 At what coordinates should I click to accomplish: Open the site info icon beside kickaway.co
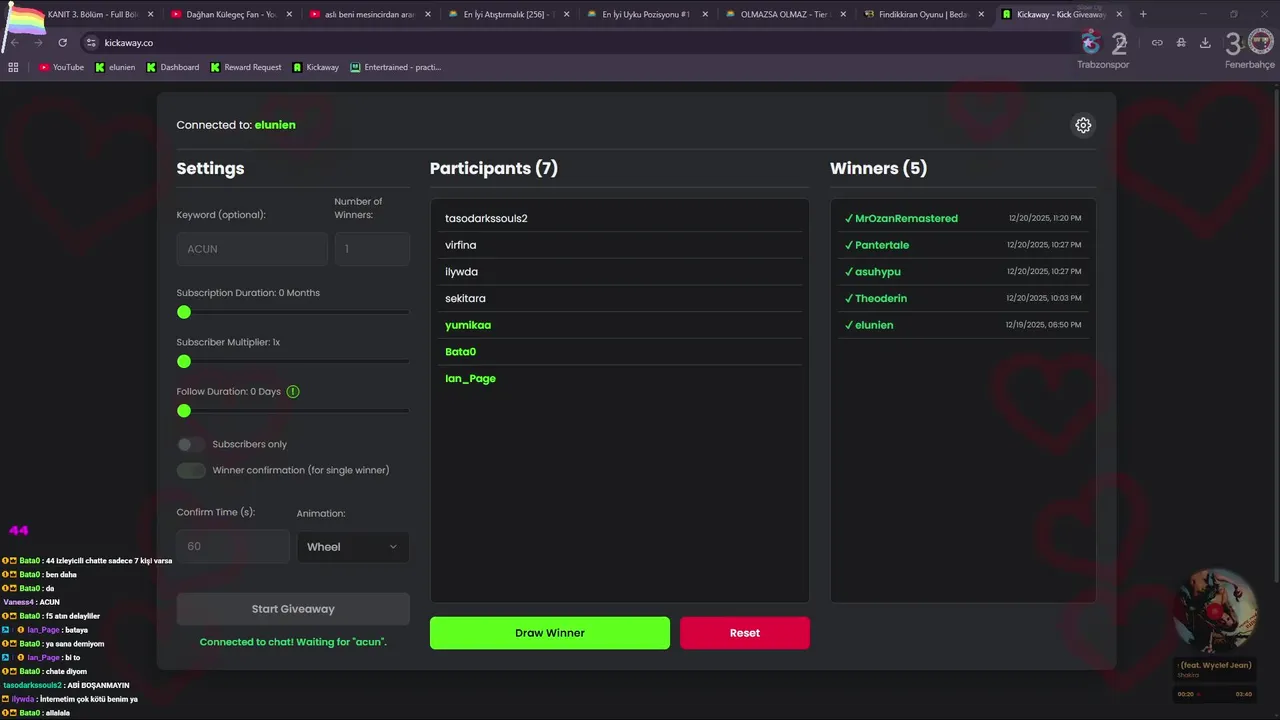click(91, 43)
